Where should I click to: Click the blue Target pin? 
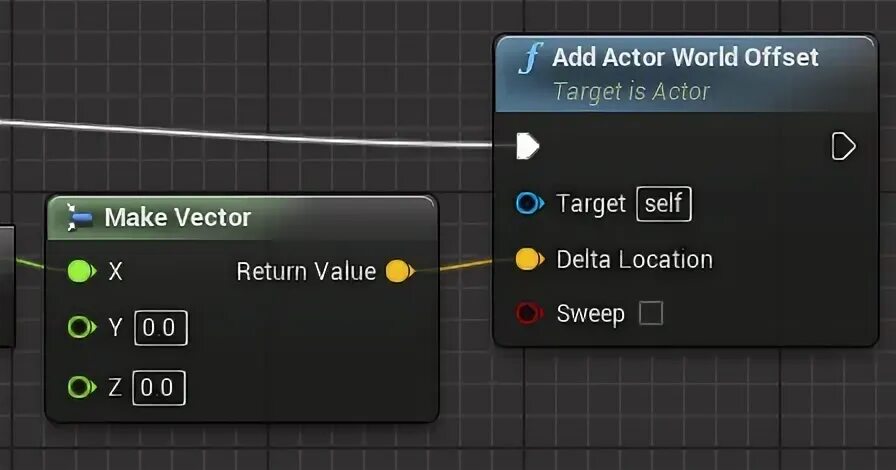[530, 203]
